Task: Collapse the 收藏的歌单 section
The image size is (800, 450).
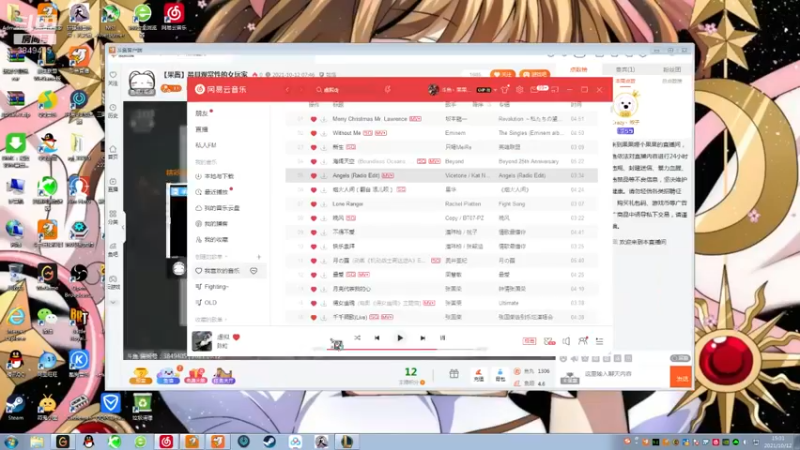Action: (x=211, y=320)
